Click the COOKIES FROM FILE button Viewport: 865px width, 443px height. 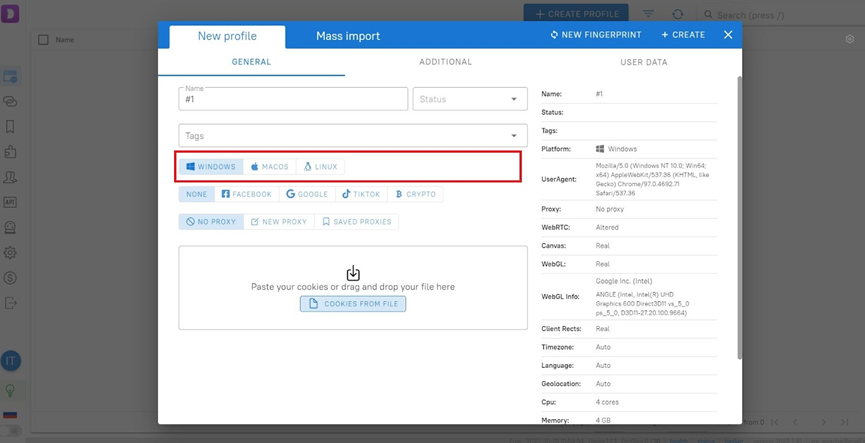coord(353,304)
